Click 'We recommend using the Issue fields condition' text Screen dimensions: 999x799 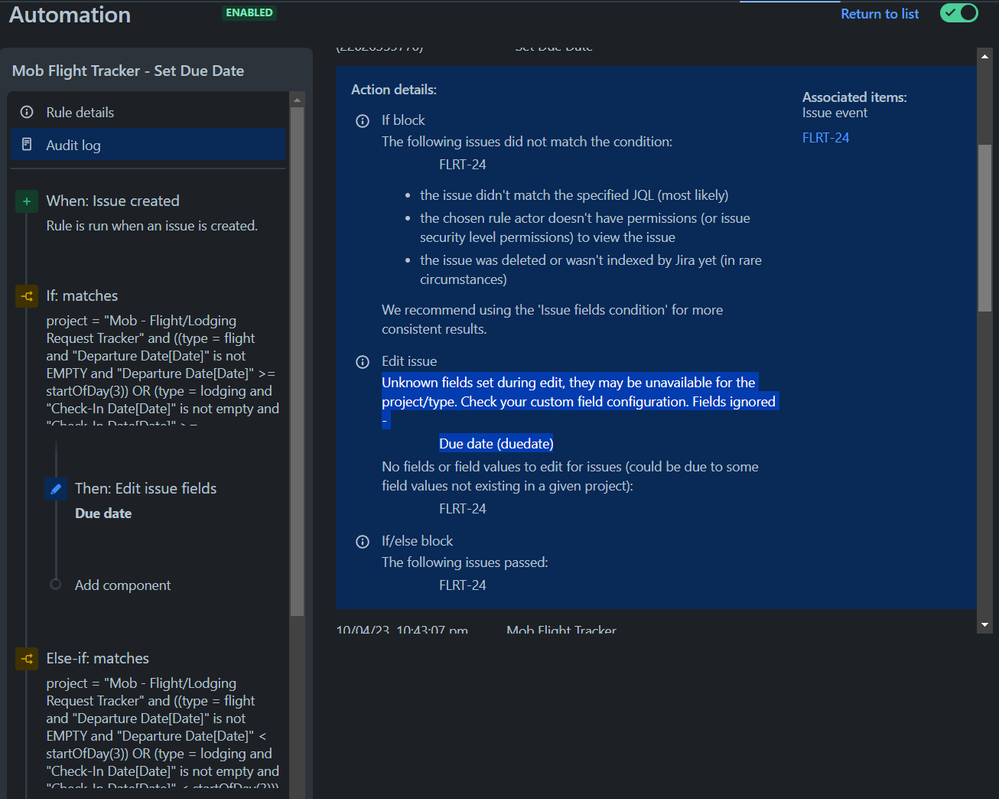click(552, 319)
